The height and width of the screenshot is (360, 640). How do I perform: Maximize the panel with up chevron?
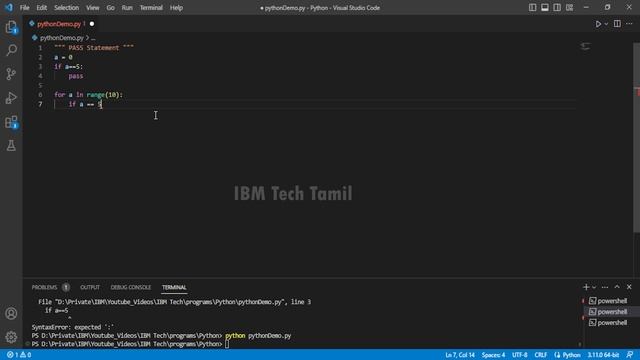[617, 287]
